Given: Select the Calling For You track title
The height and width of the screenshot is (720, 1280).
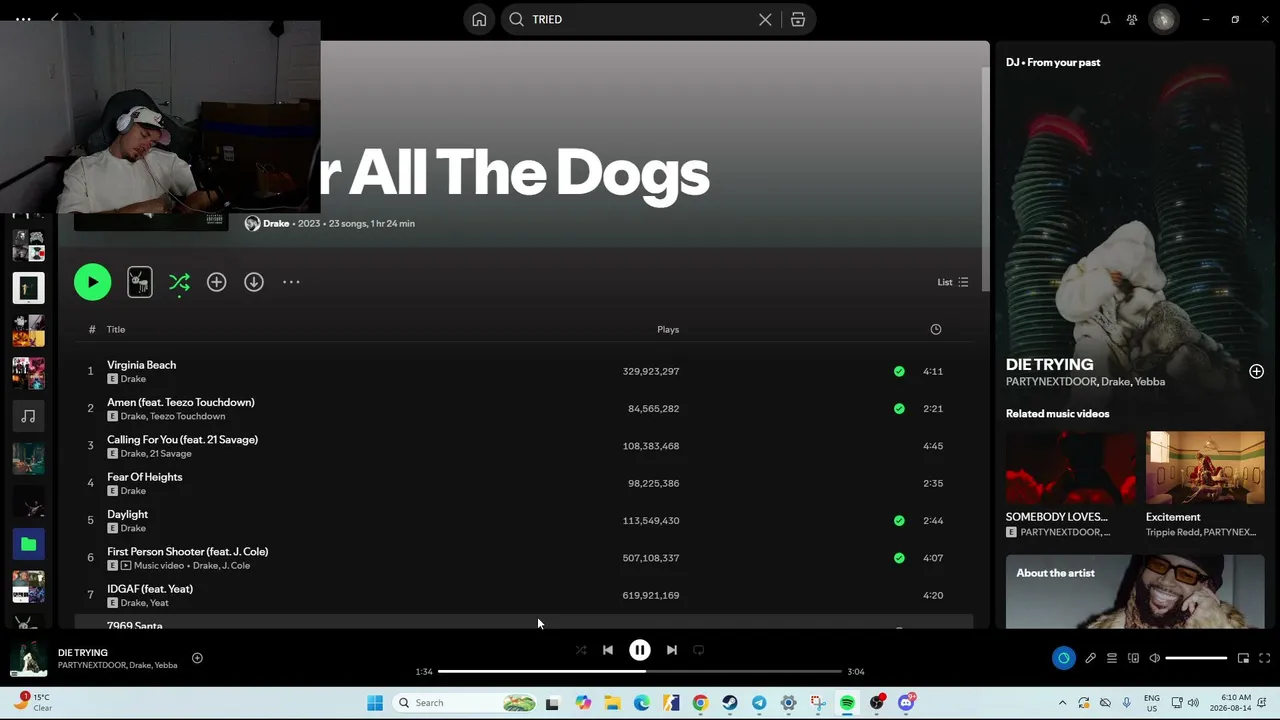Looking at the screenshot, I should click(182, 439).
